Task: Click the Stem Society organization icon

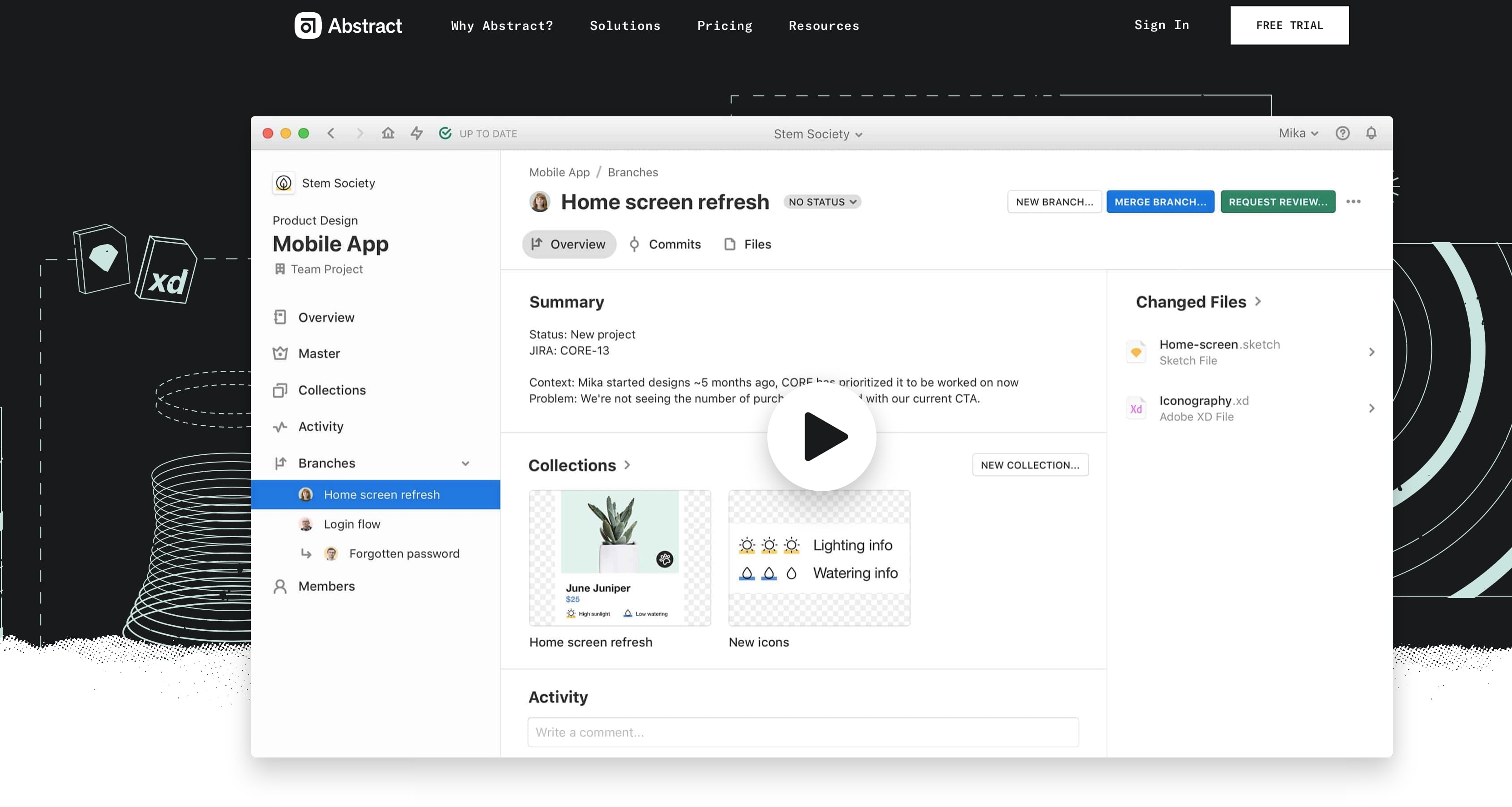Action: 284,183
